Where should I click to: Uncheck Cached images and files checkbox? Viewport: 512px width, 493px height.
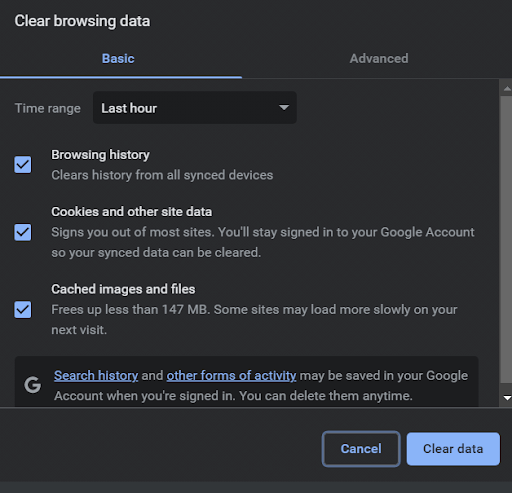coord(23,310)
